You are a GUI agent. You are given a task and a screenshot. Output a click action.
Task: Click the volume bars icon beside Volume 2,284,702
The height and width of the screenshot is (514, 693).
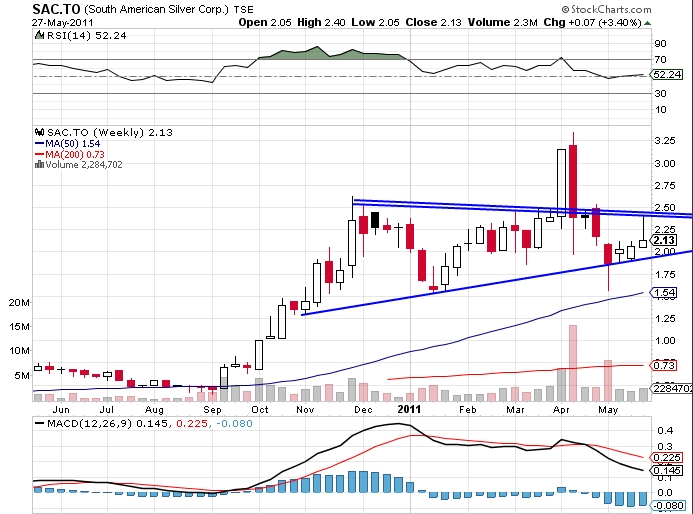[x=39, y=164]
